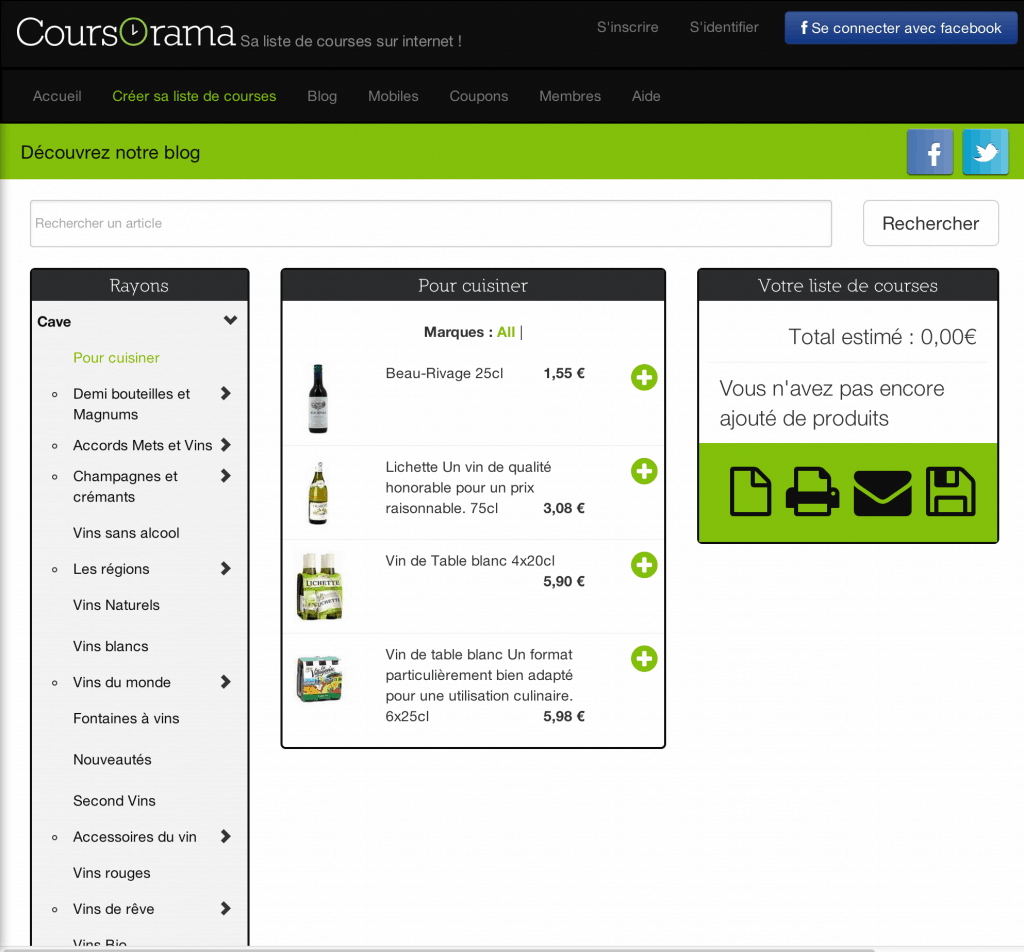Select Vins sans alcool category
Viewport: 1024px width, 952px height.
[126, 533]
